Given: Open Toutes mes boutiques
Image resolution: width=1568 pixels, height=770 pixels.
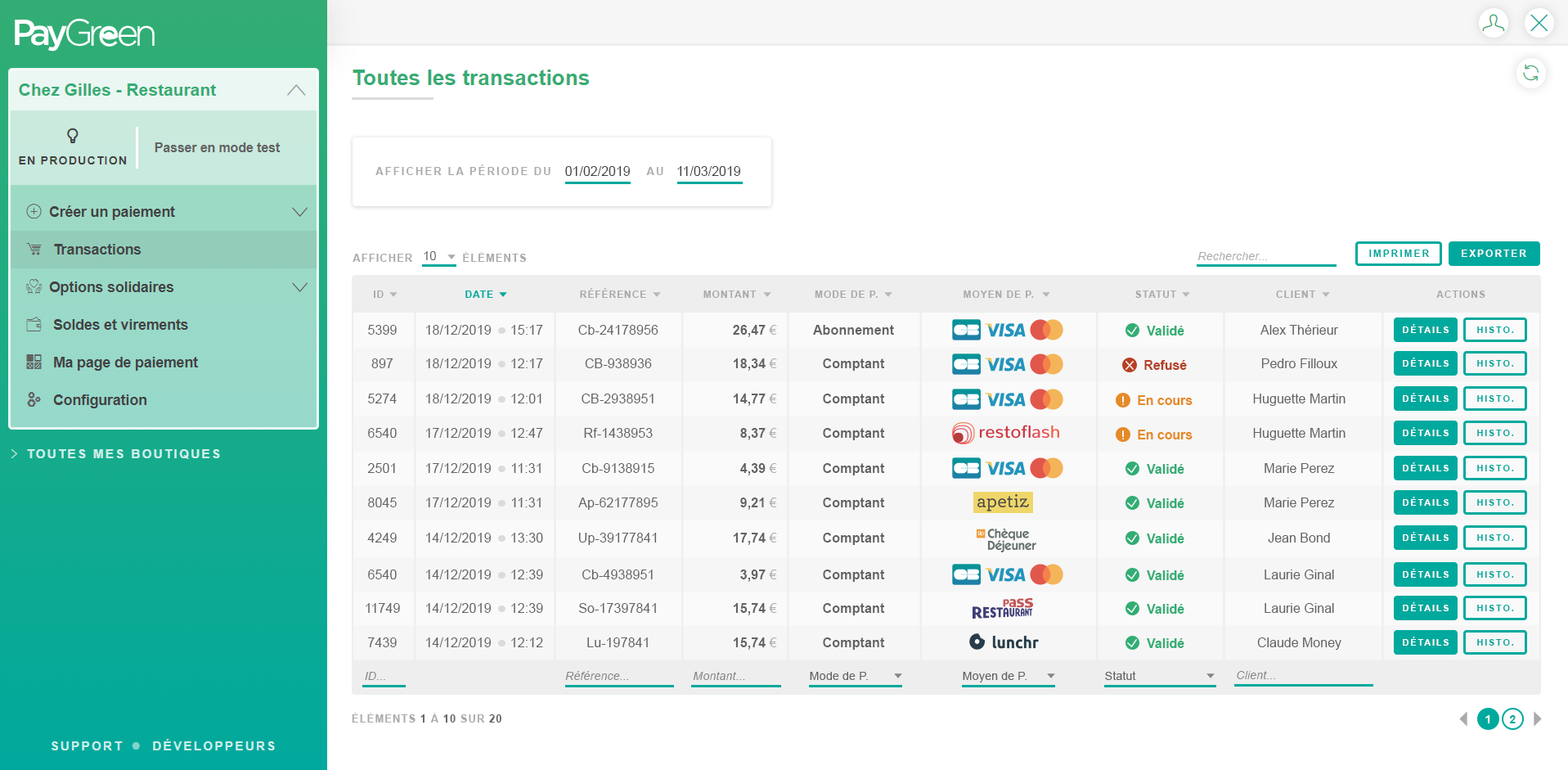Looking at the screenshot, I should 124,453.
